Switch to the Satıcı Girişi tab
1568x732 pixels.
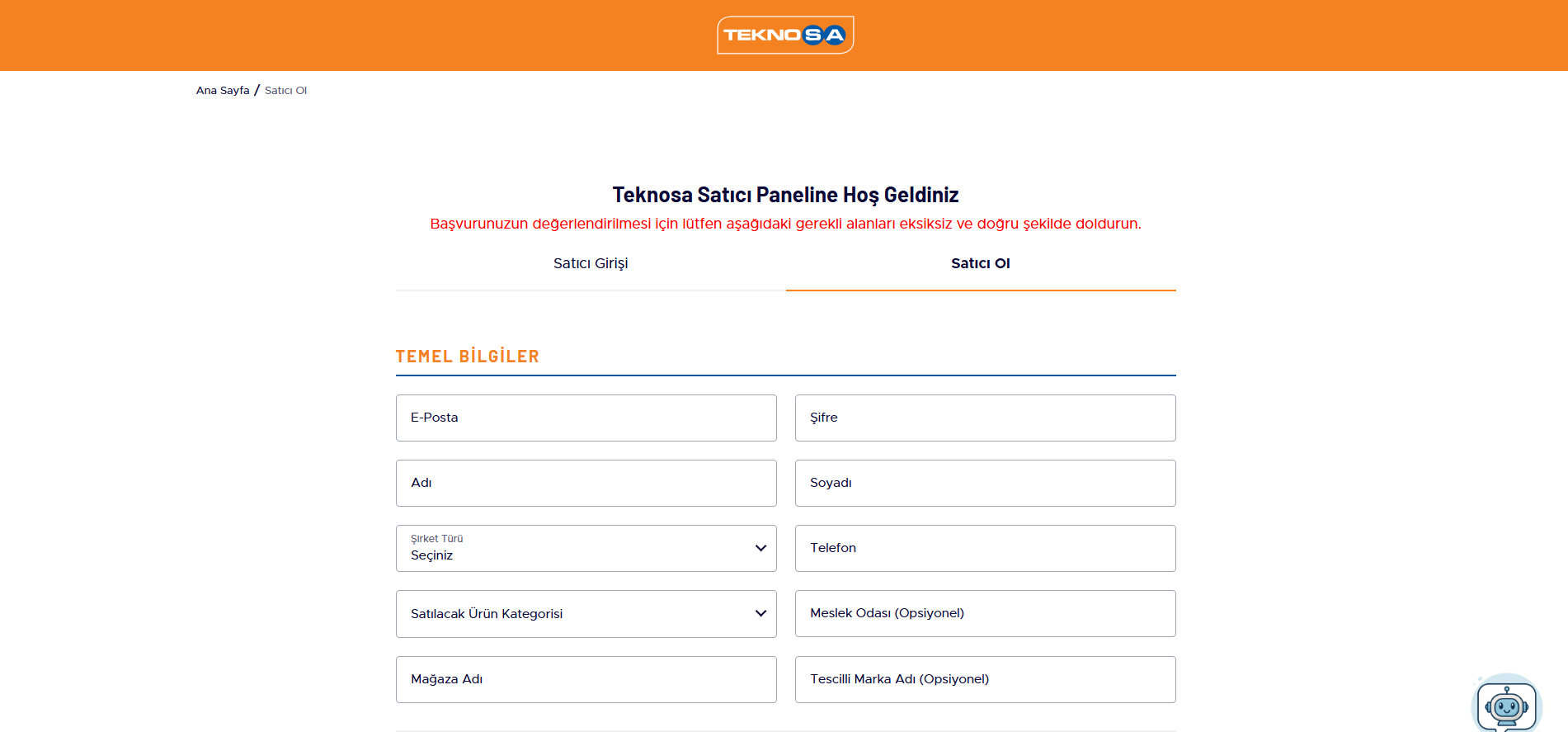point(591,263)
